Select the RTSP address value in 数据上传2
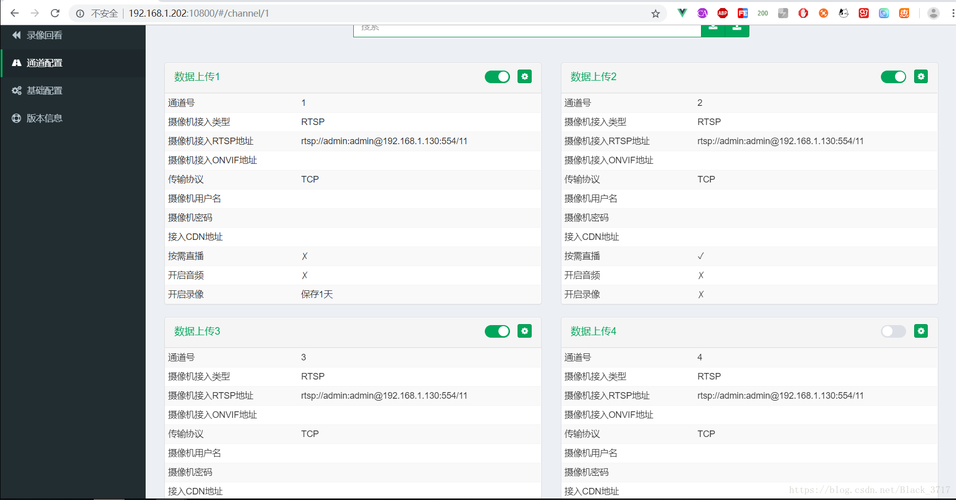 (780, 141)
